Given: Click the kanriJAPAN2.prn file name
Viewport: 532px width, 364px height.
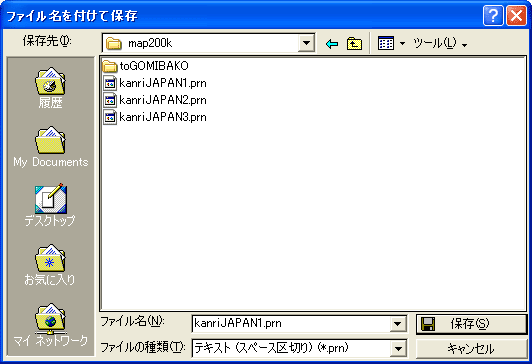Looking at the screenshot, I should (163, 100).
